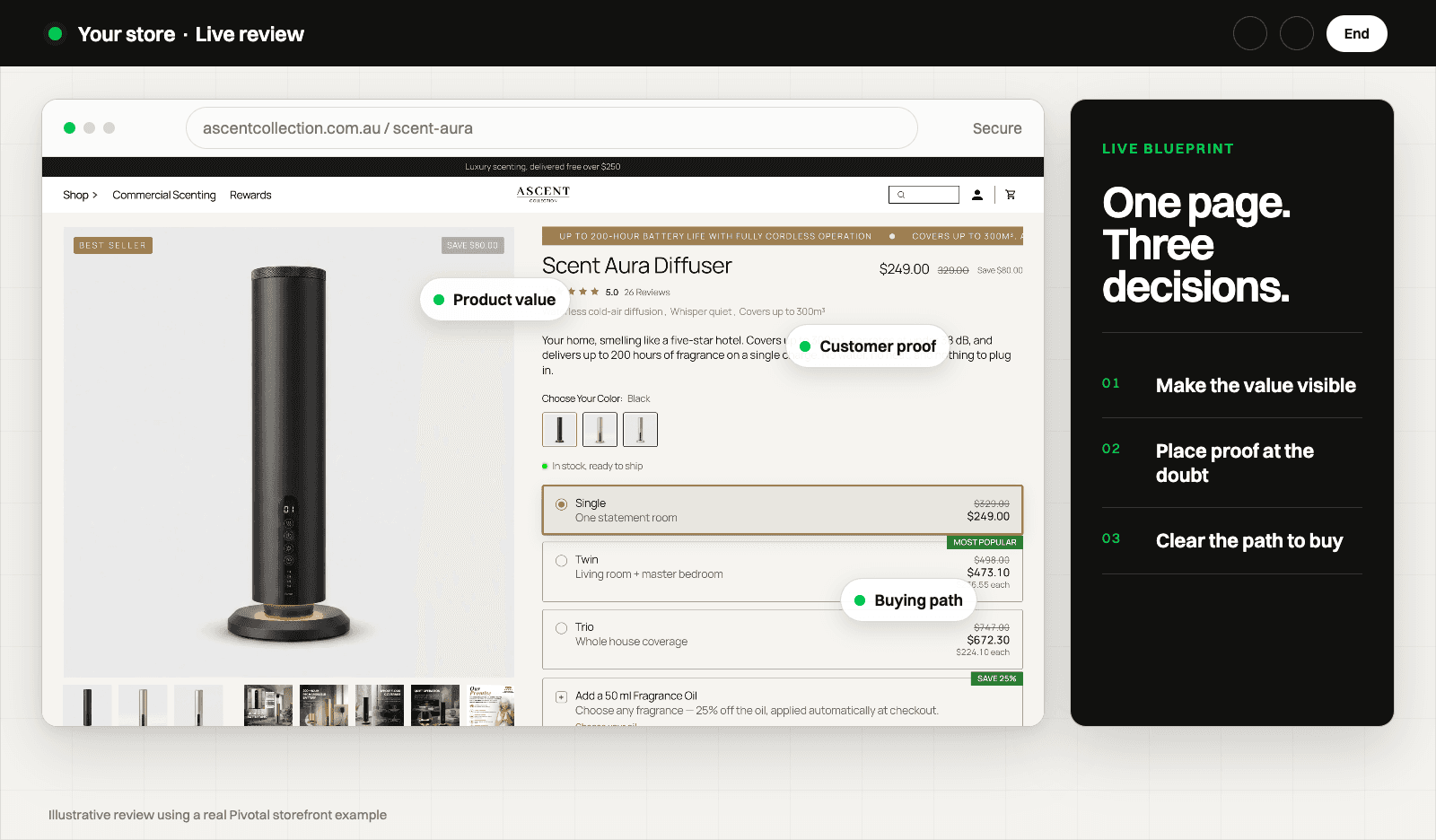This screenshot has height=840, width=1436.
Task: Open the account profile icon
Action: click(977, 195)
